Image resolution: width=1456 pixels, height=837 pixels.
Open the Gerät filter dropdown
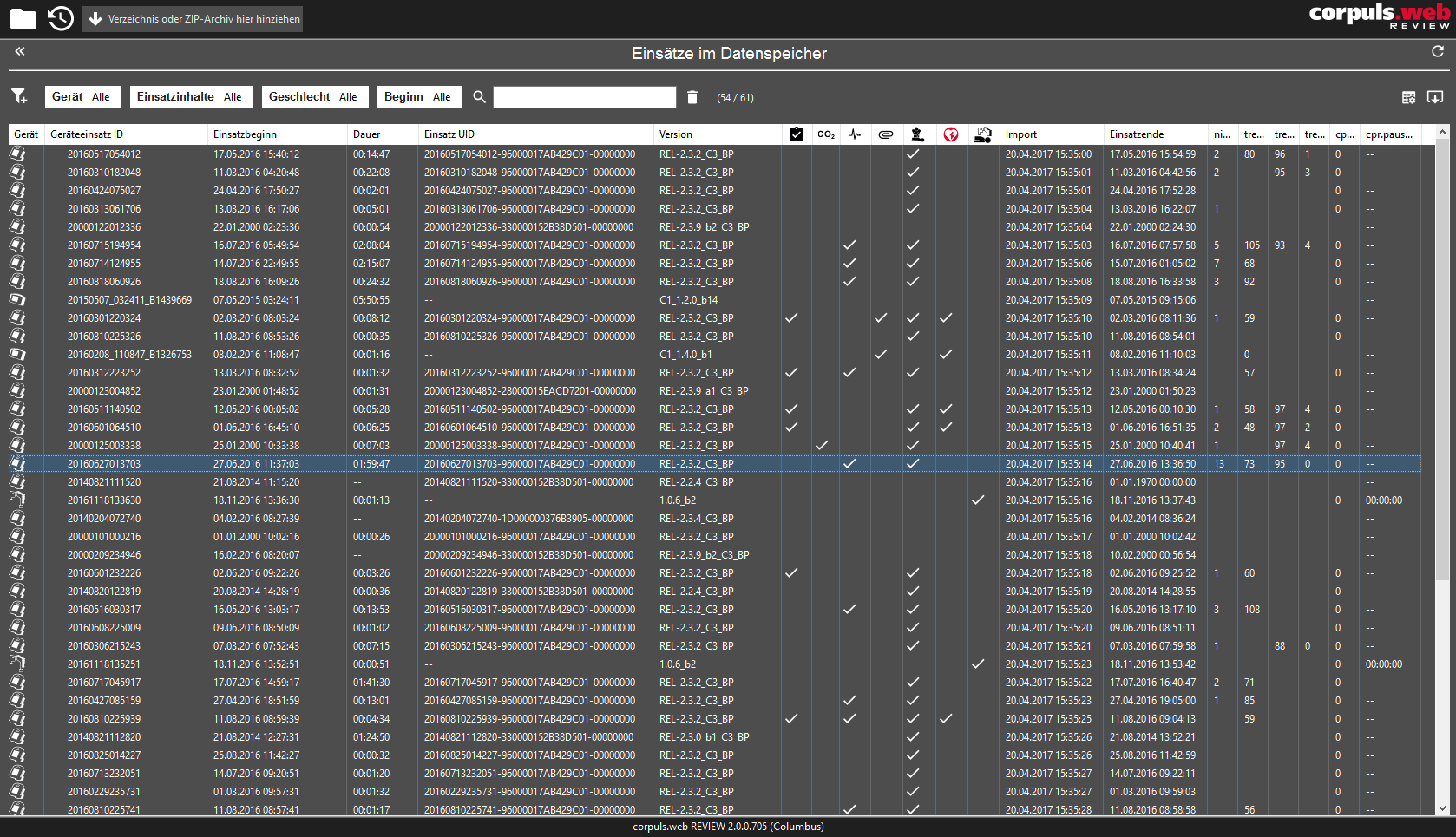click(x=82, y=96)
